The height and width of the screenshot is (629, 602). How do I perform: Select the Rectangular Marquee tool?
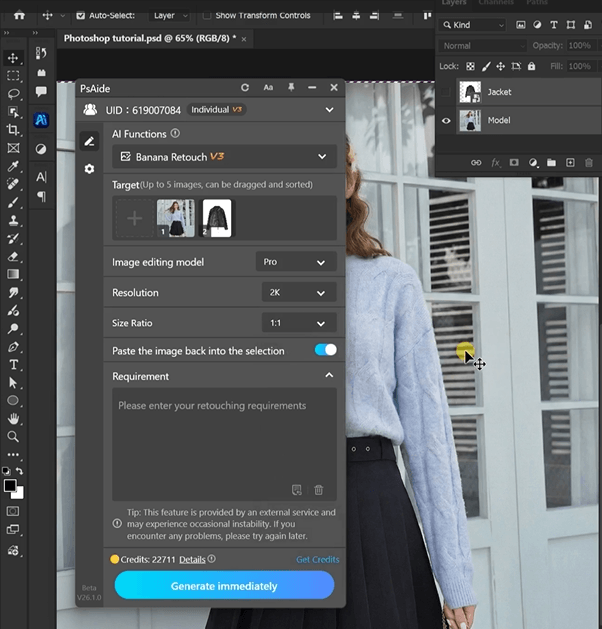point(13,76)
